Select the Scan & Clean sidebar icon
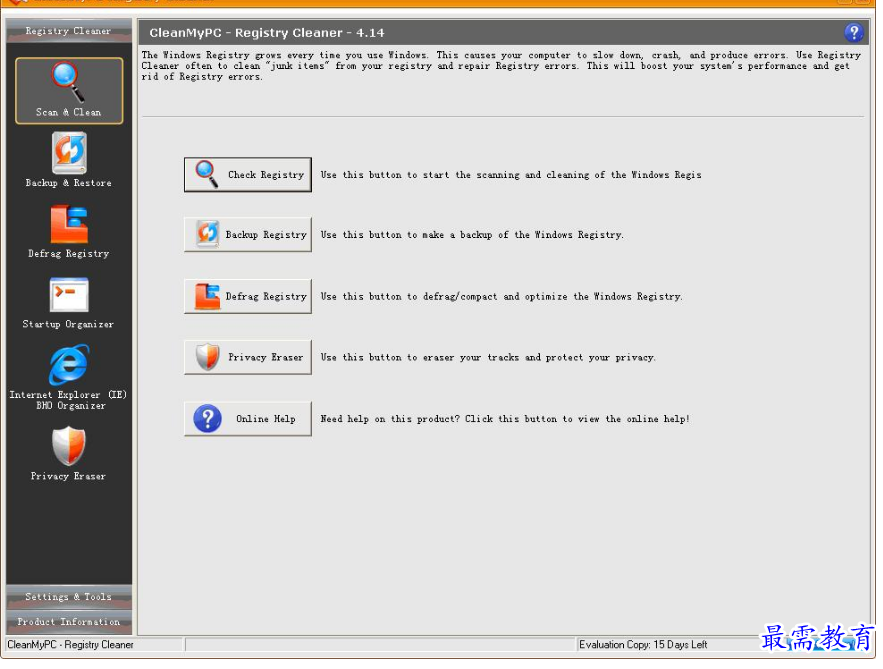Image resolution: width=883 pixels, height=669 pixels. pos(69,90)
